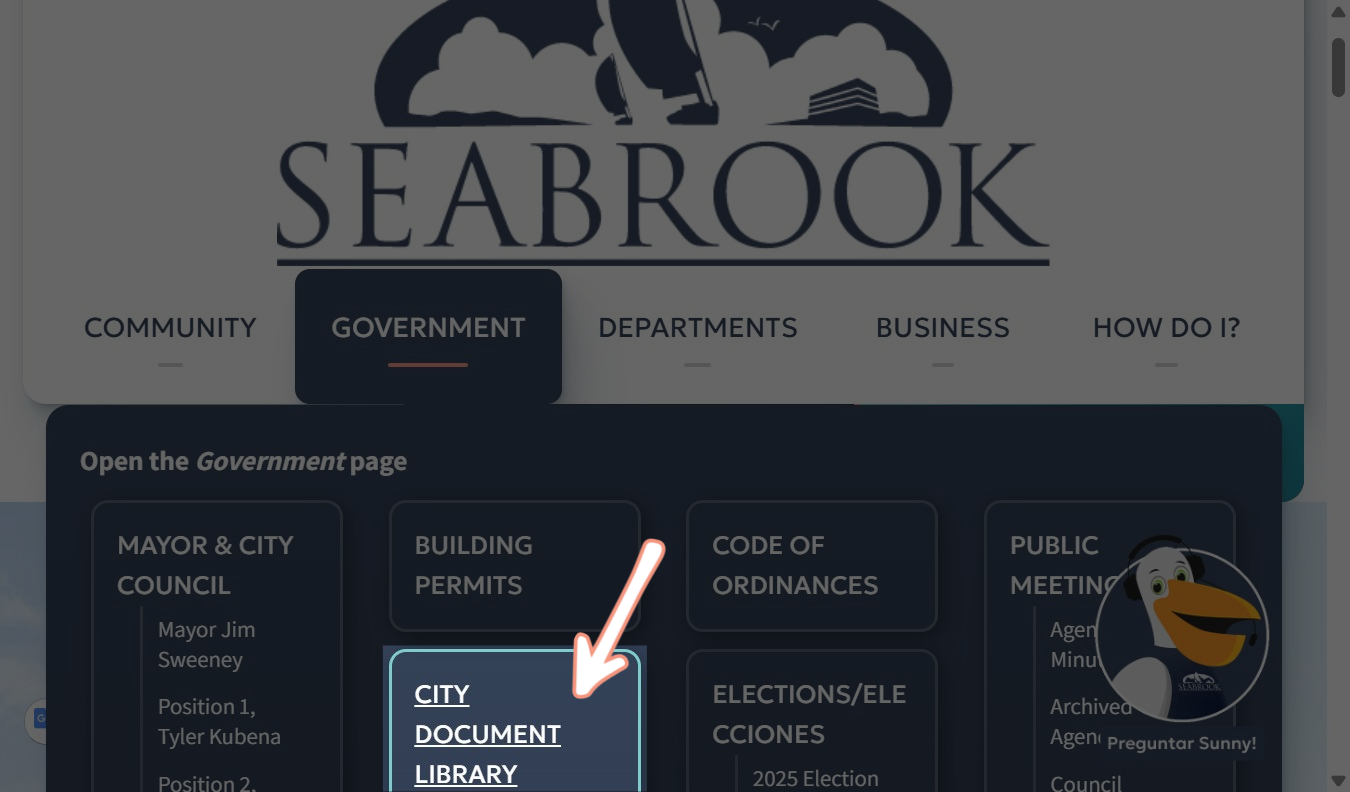Image resolution: width=1350 pixels, height=792 pixels.
Task: Click the scrollbar down arrow
Action: [x=1339, y=780]
